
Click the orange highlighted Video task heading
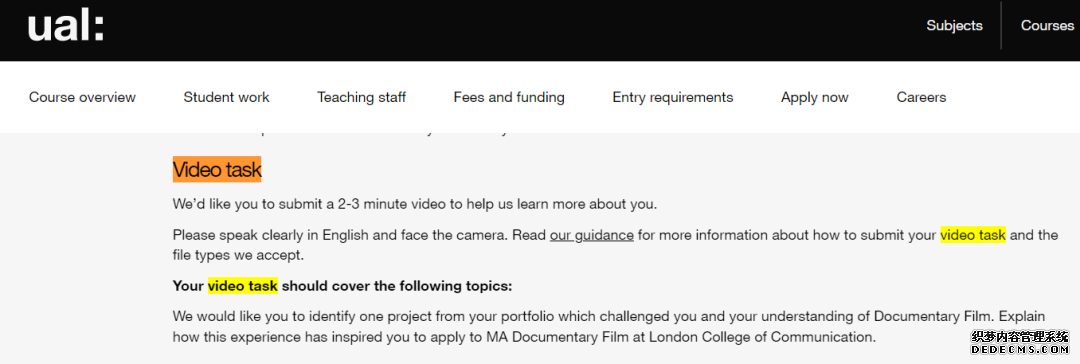[217, 170]
